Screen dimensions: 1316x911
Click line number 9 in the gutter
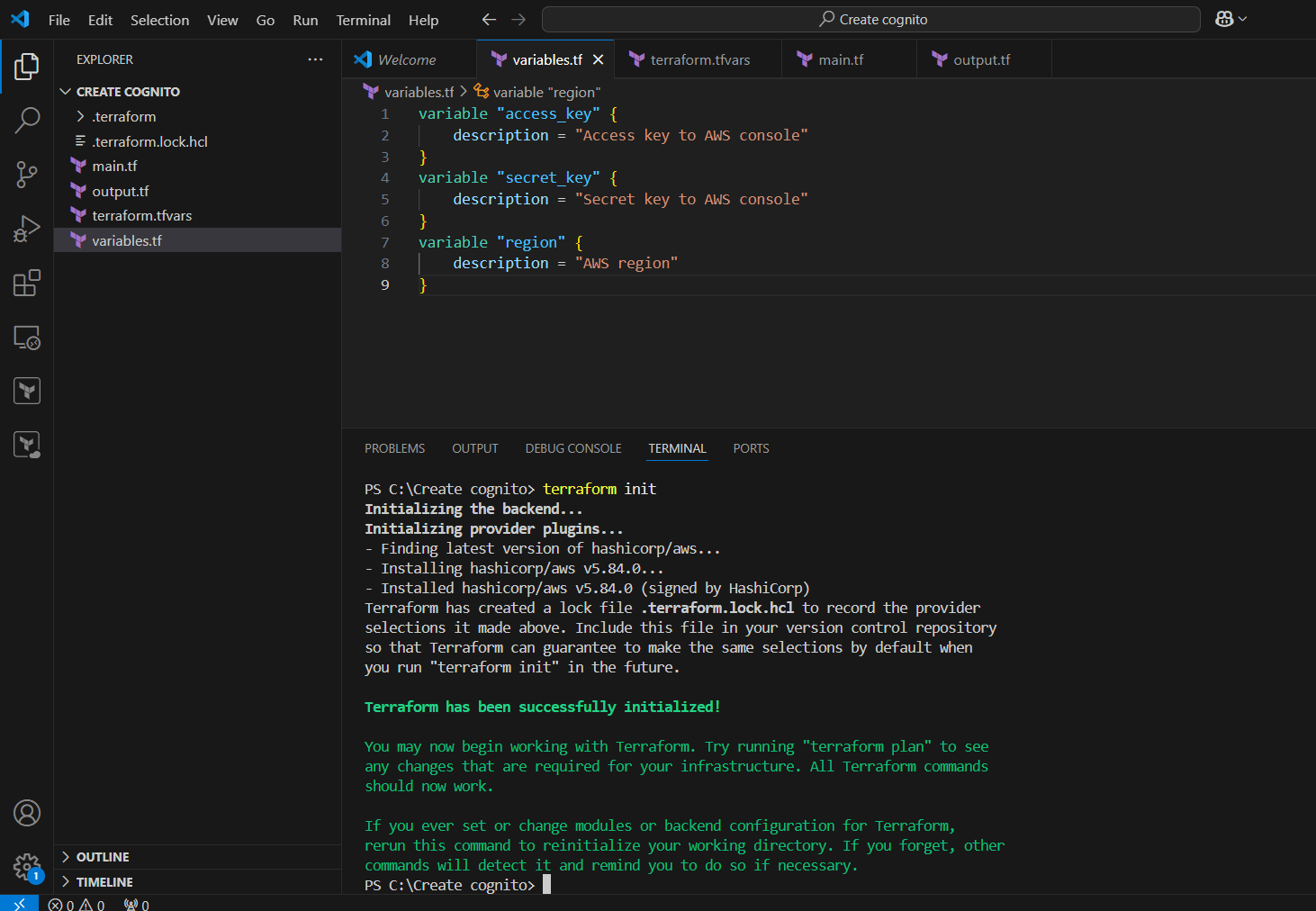[x=385, y=284]
